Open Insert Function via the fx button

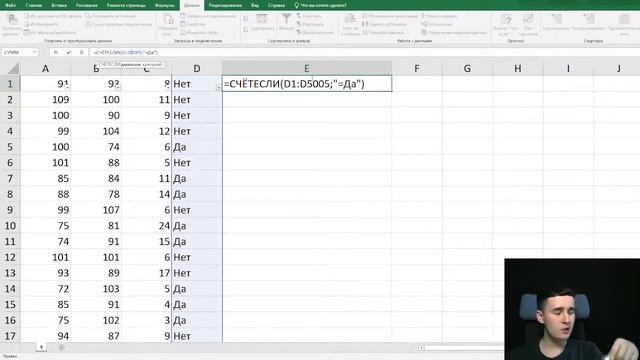click(x=82, y=52)
